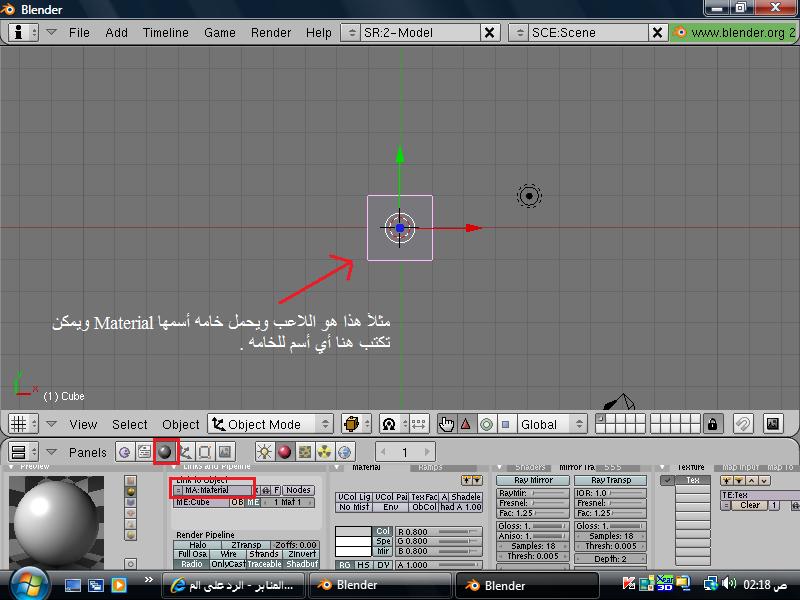Toggle the ZTransp option
The image size is (800, 600).
click(x=246, y=545)
